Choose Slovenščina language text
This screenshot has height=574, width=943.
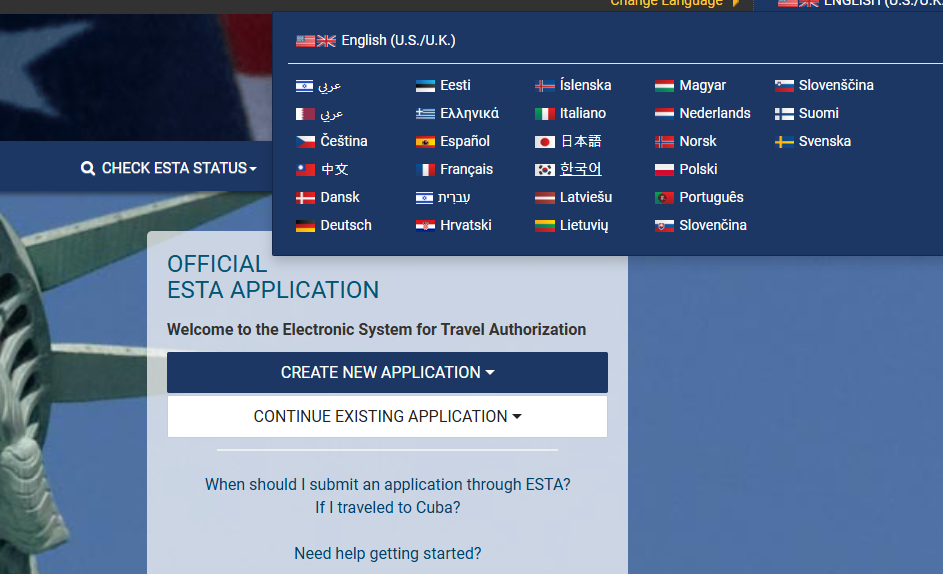(836, 86)
